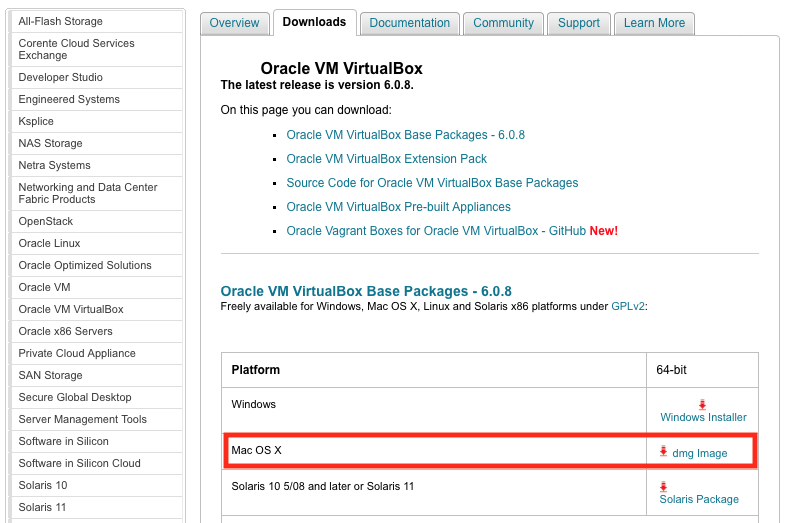Click the red download icon above Solaris Package
The height and width of the screenshot is (523, 786).
[x=663, y=487]
